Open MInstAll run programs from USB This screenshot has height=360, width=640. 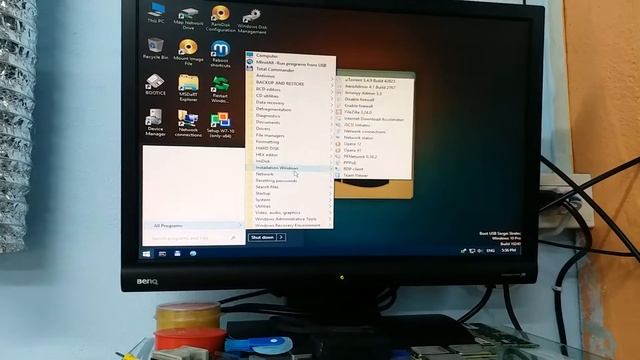click(x=290, y=63)
